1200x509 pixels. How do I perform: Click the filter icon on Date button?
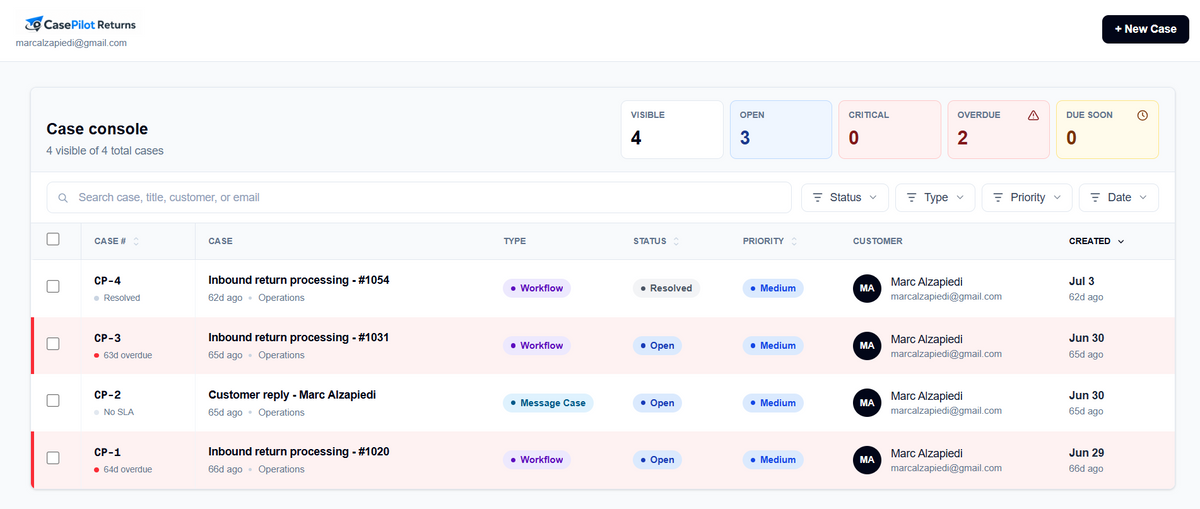click(x=1095, y=198)
